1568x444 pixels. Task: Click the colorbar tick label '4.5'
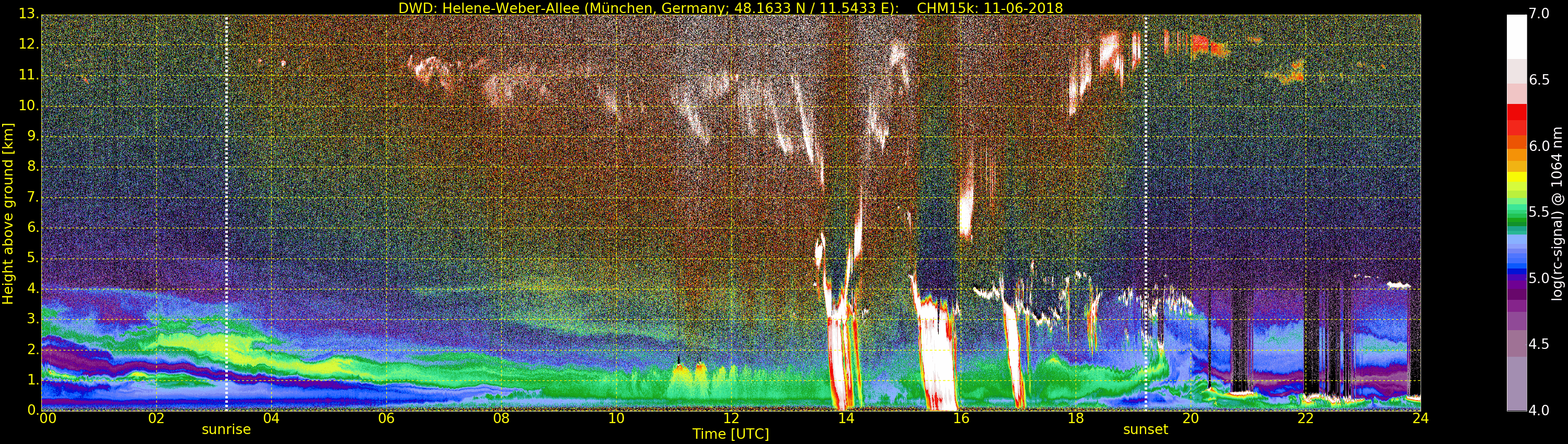click(1539, 344)
